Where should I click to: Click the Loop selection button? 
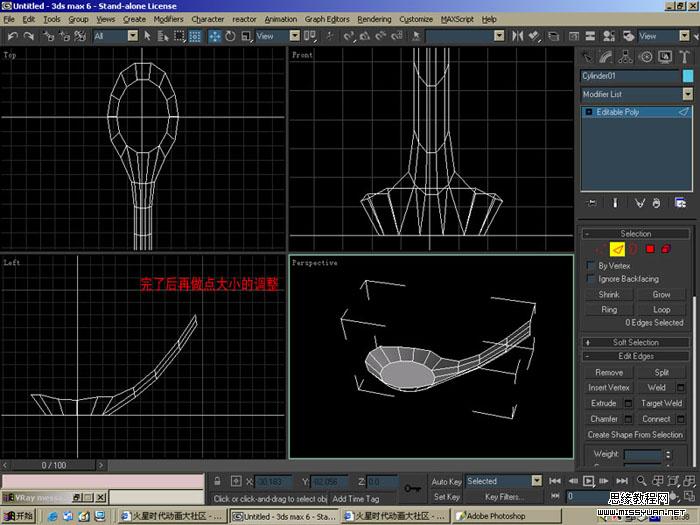click(x=661, y=309)
